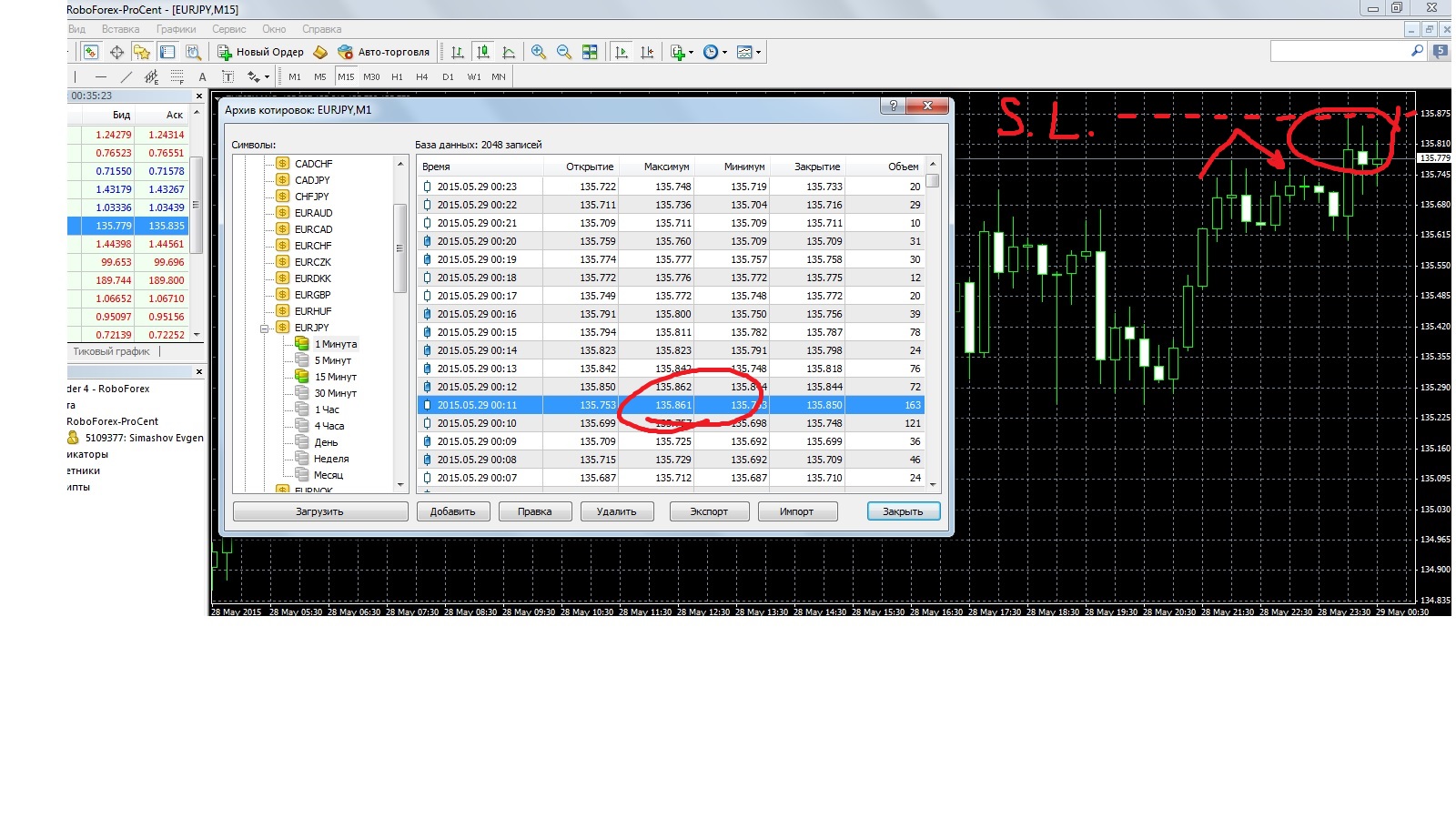Click the New Order (Новый Ордер) button

tap(260, 52)
